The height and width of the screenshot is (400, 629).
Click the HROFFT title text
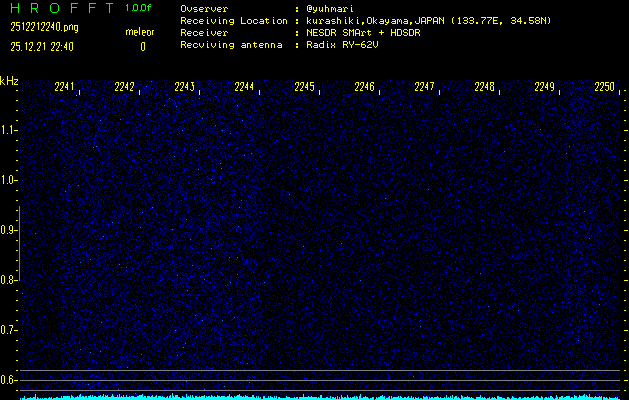coord(61,8)
